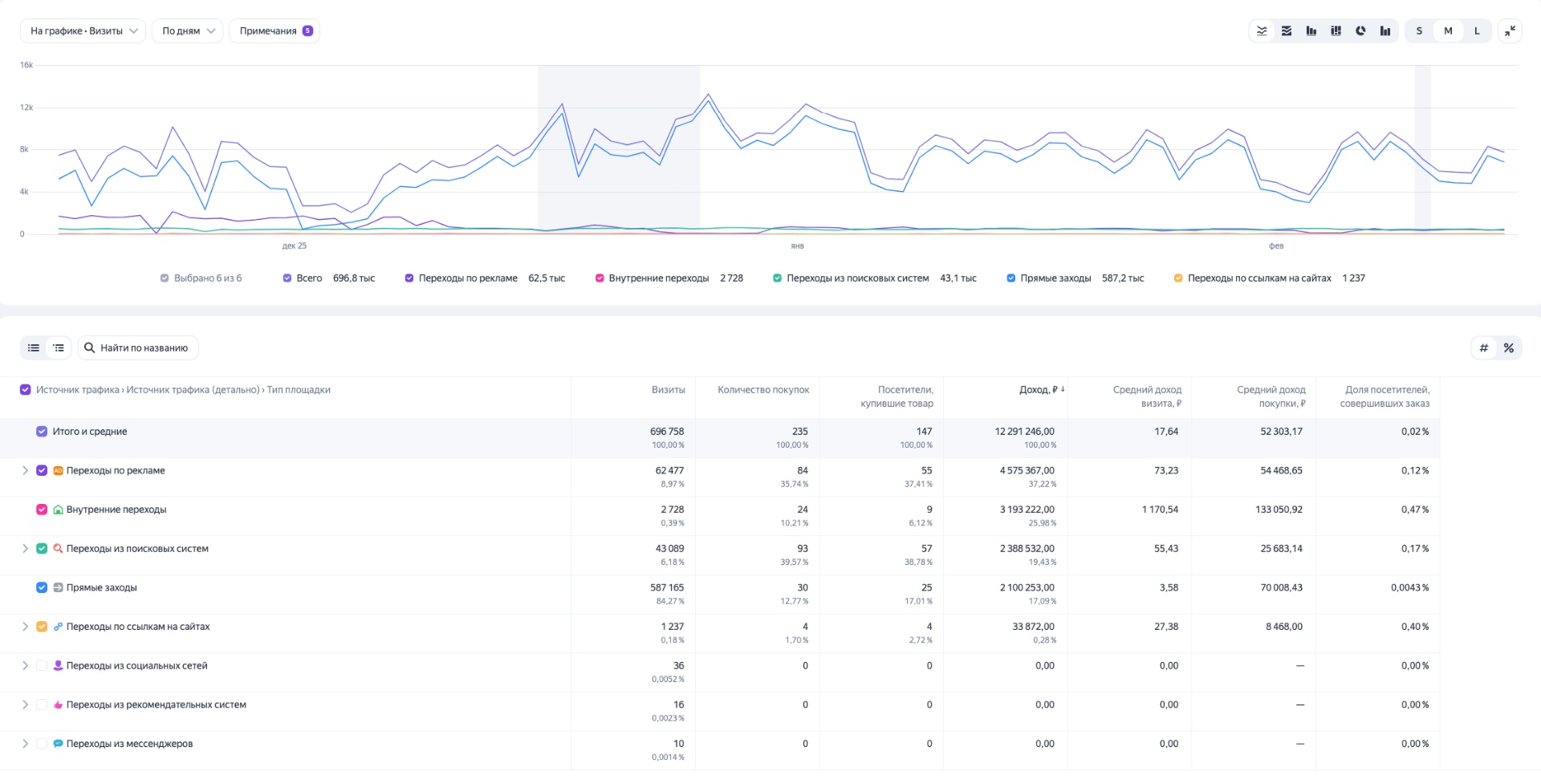This screenshot has height=784, width=1541.
Task: Set chart size to L
Action: [1477, 31]
